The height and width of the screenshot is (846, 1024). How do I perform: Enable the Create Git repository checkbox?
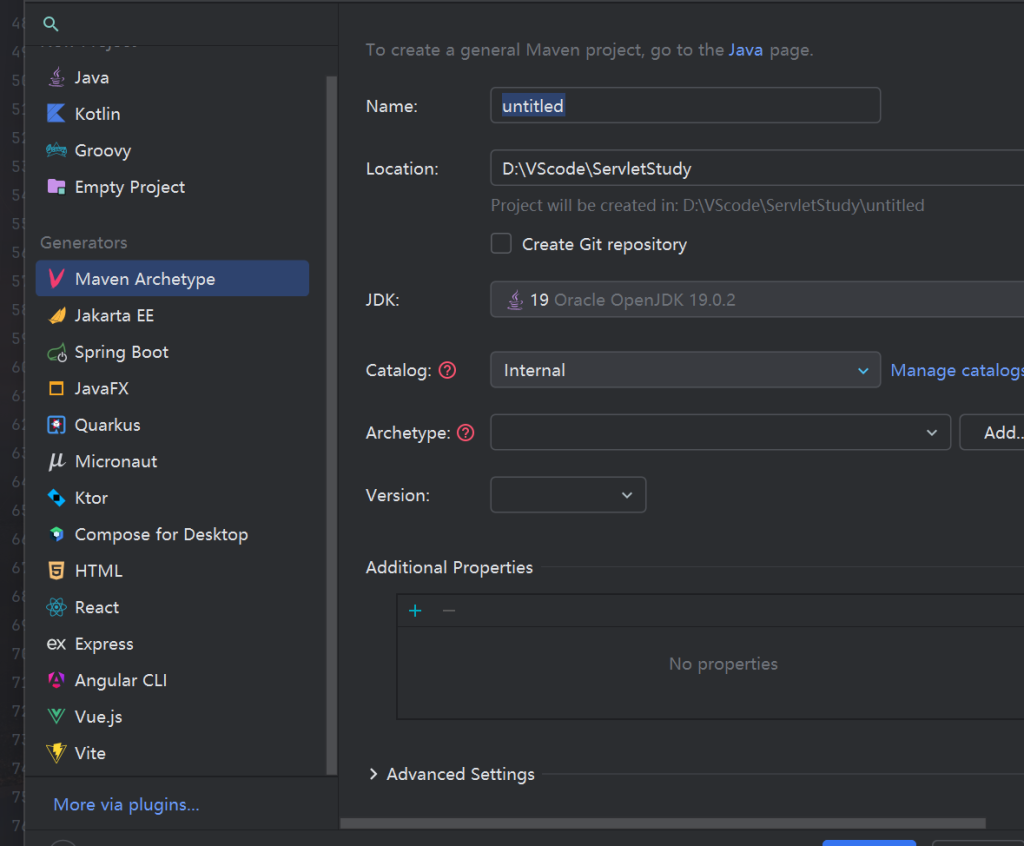(x=501, y=244)
